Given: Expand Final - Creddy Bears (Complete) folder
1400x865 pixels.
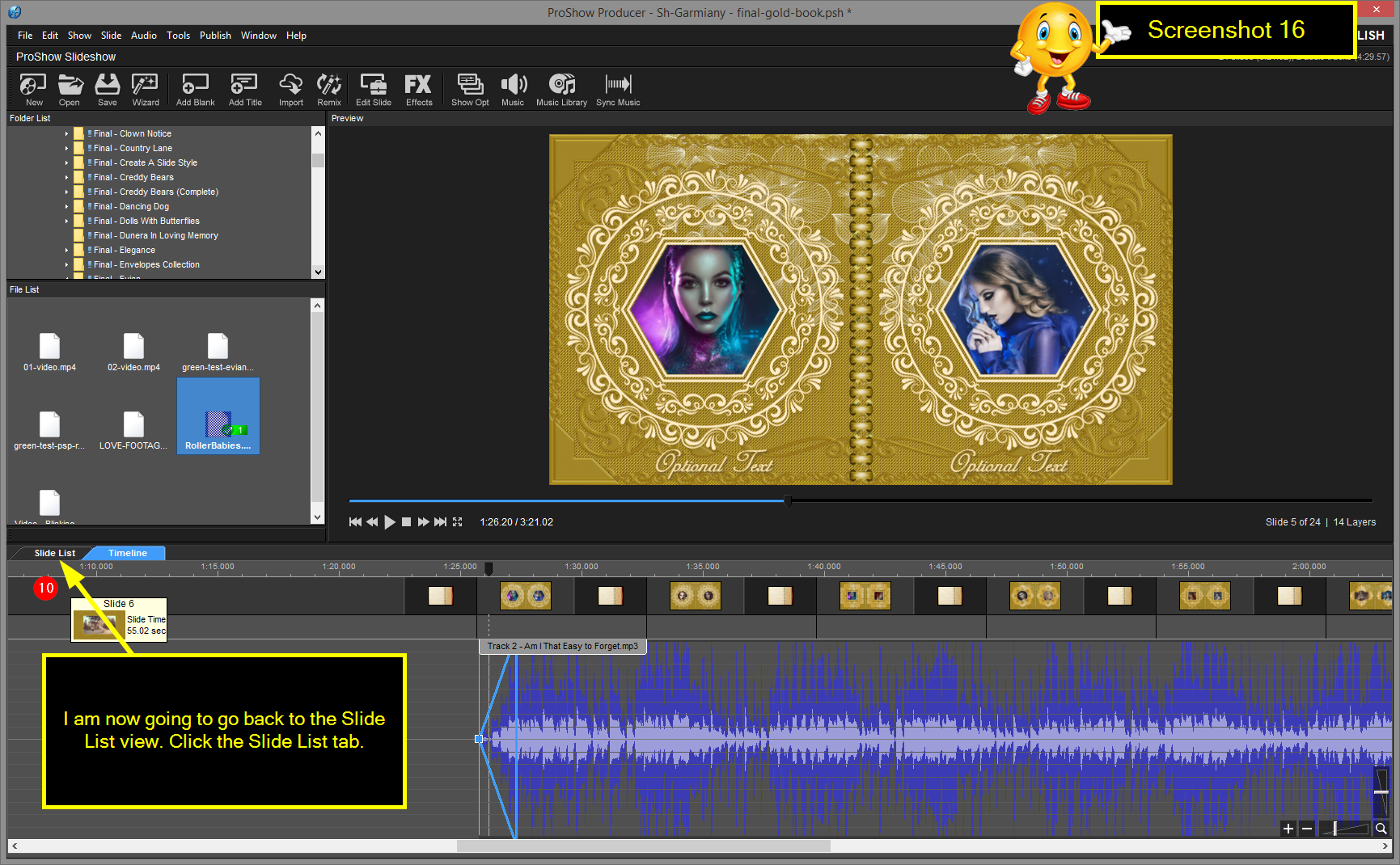Looking at the screenshot, I should [67, 192].
